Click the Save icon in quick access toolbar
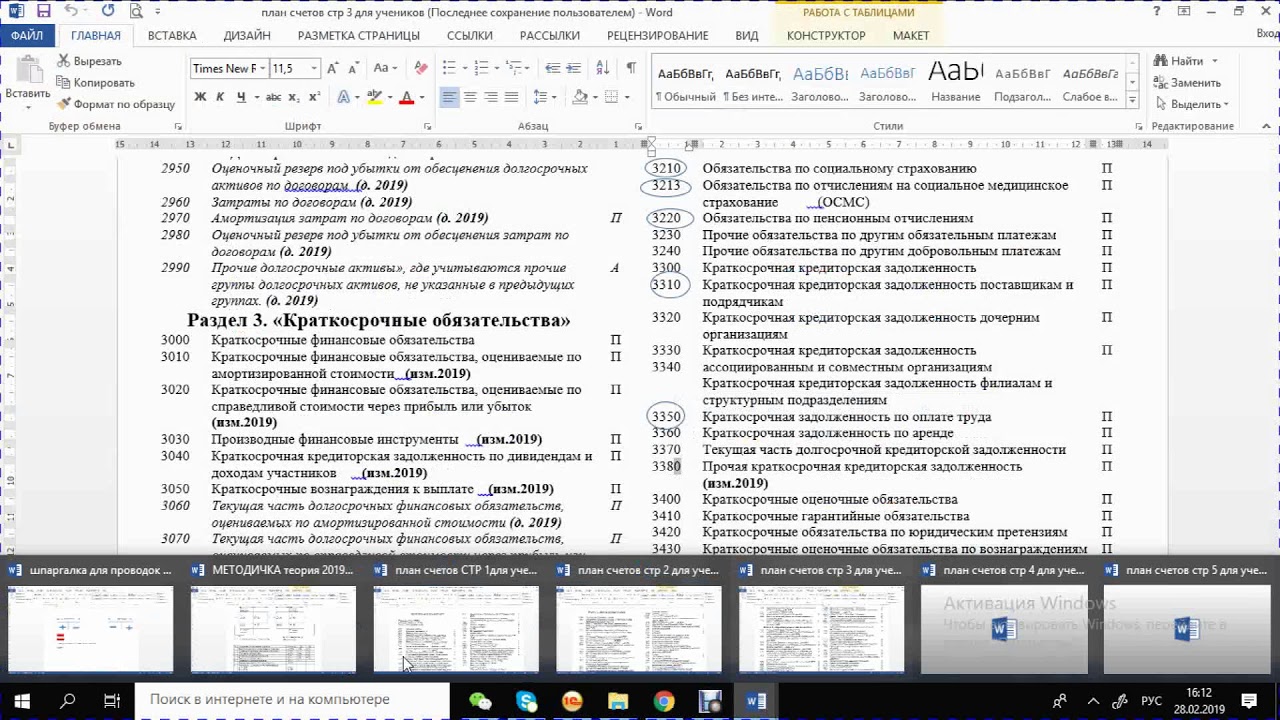 pyautogui.click(x=43, y=12)
